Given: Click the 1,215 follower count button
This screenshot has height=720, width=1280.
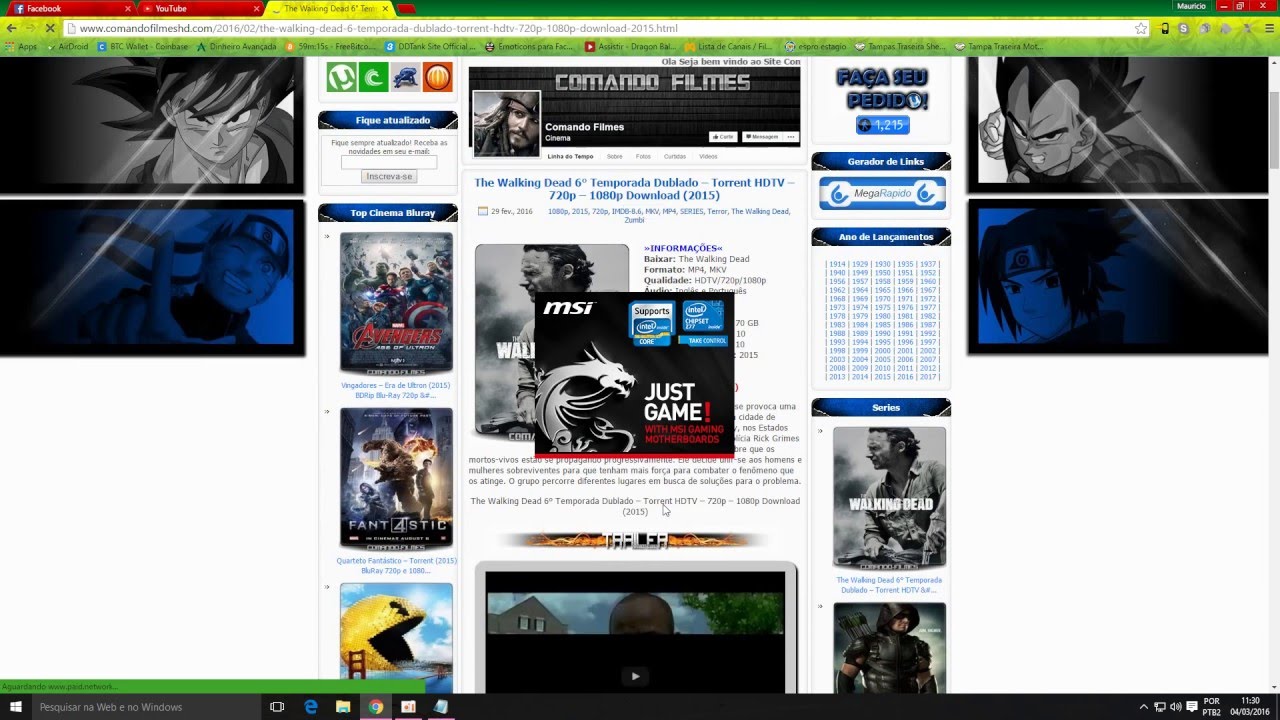Looking at the screenshot, I should click(882, 125).
